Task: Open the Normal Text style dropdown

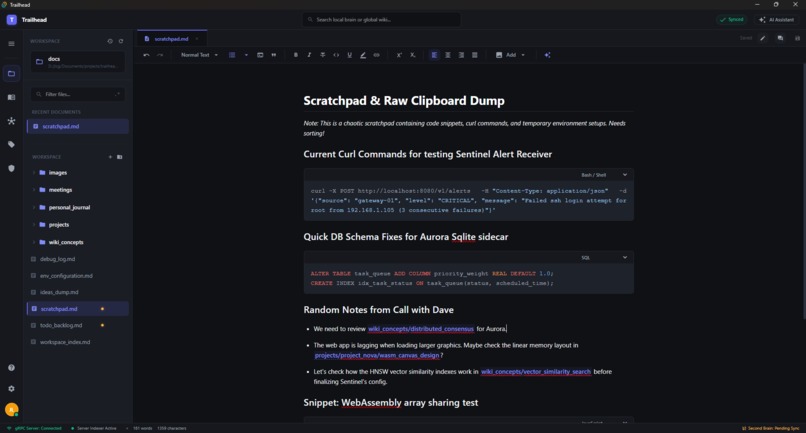Action: 199,55
